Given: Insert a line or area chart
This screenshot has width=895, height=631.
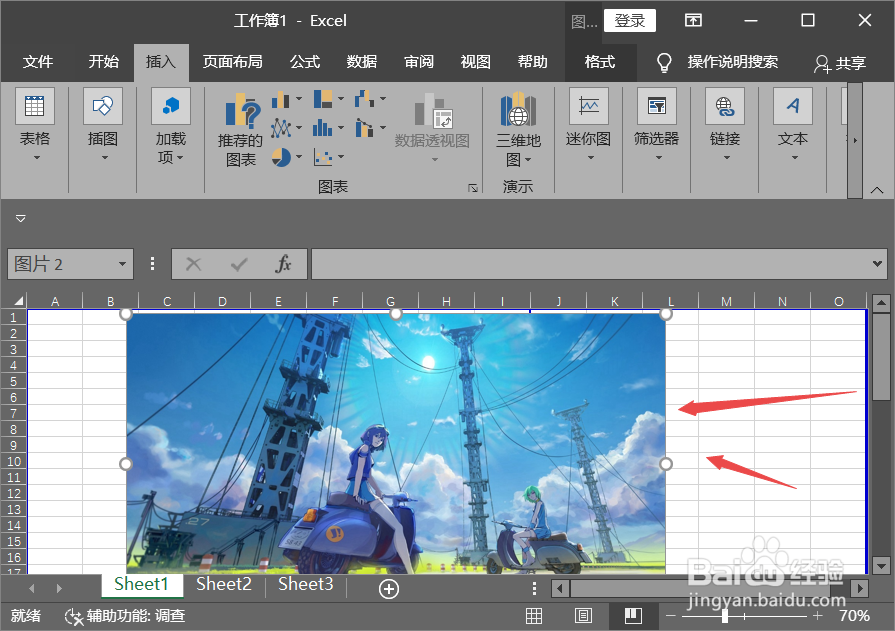Looking at the screenshot, I should [x=280, y=128].
